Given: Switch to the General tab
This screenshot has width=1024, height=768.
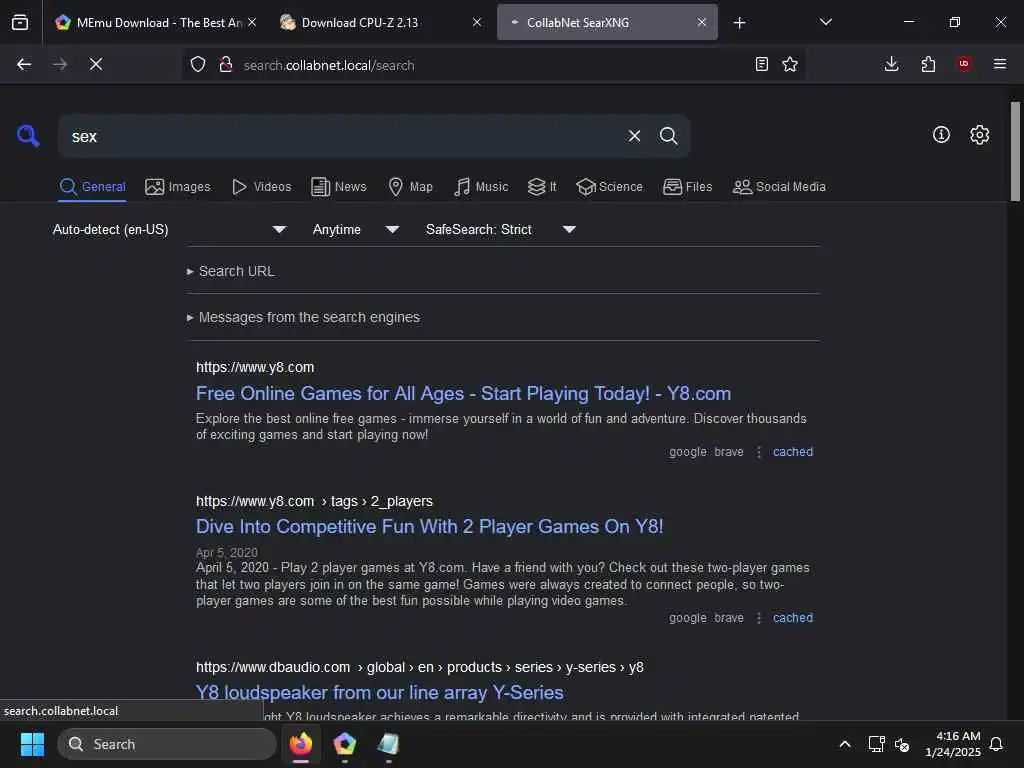Looking at the screenshot, I should 93,187.
